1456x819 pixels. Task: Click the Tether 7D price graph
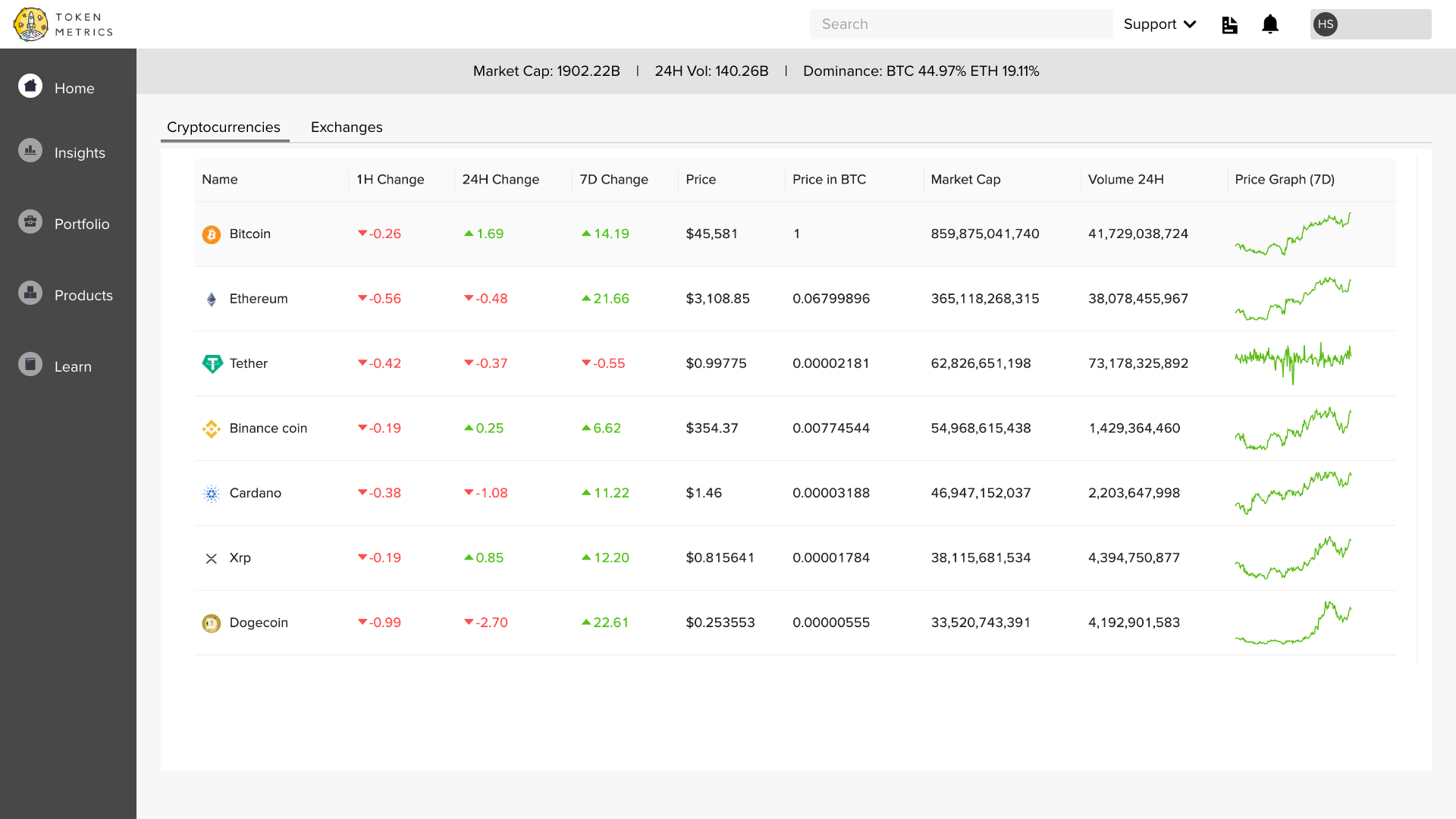click(x=1293, y=363)
